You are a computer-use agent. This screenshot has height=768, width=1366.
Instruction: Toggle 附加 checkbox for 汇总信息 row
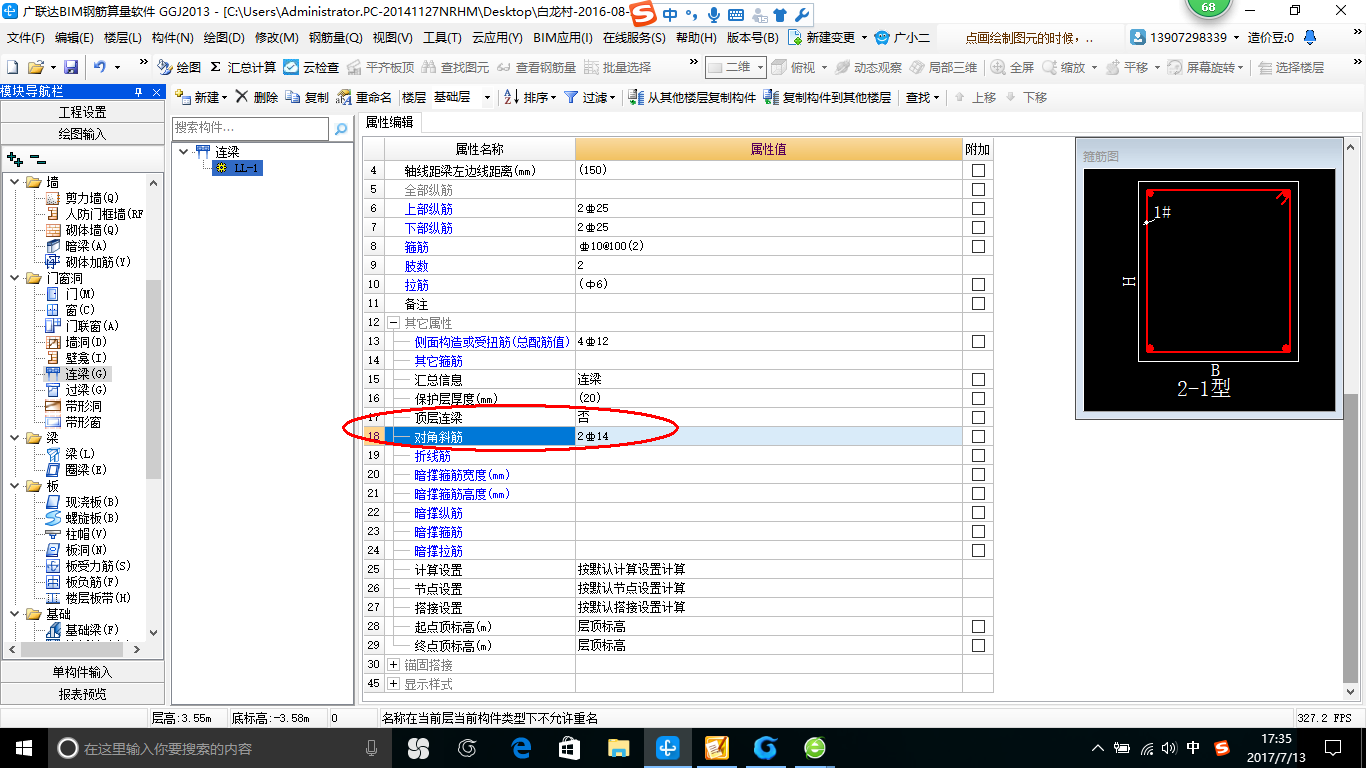[x=978, y=380]
